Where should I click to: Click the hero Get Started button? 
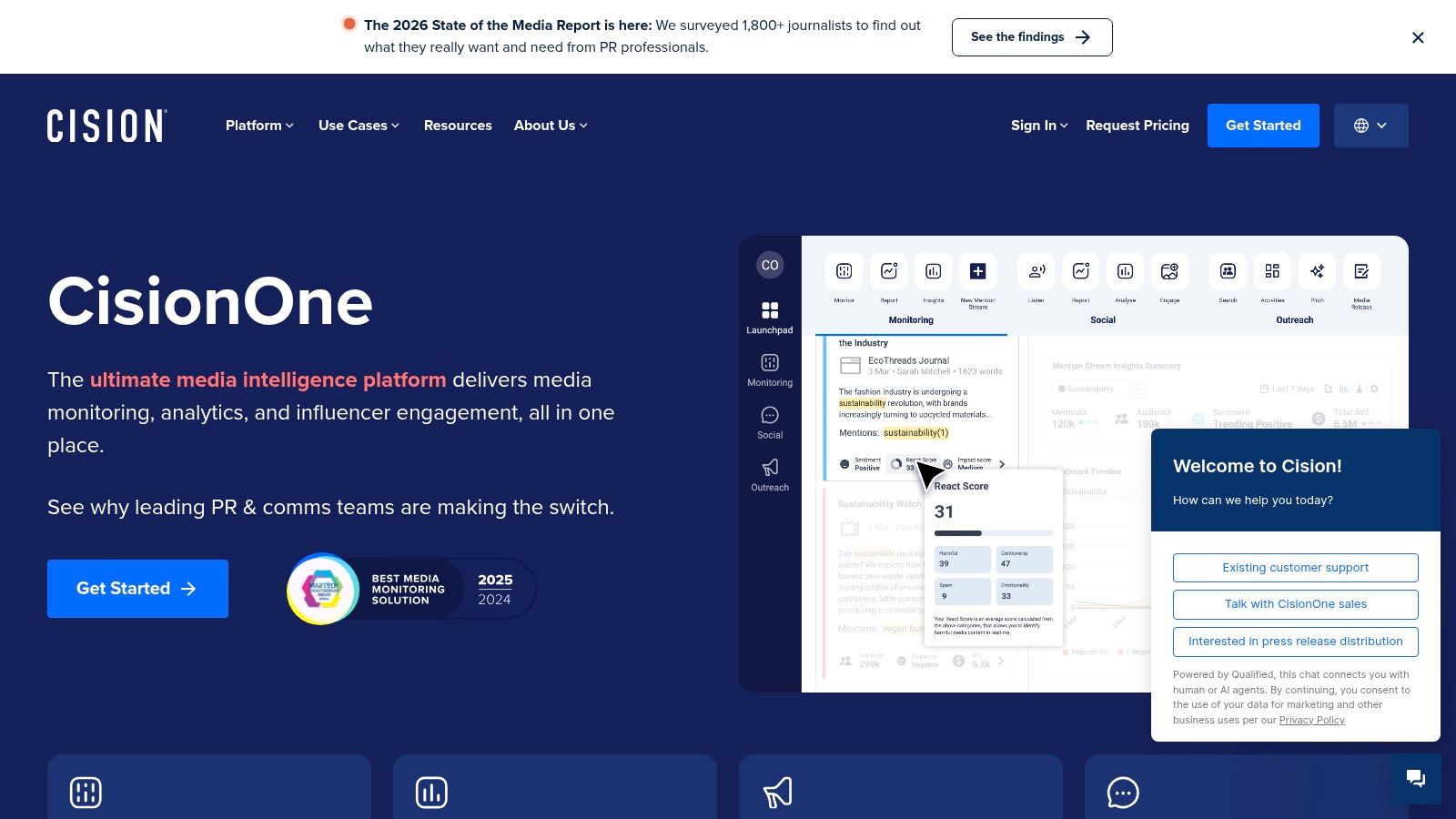[x=137, y=589]
